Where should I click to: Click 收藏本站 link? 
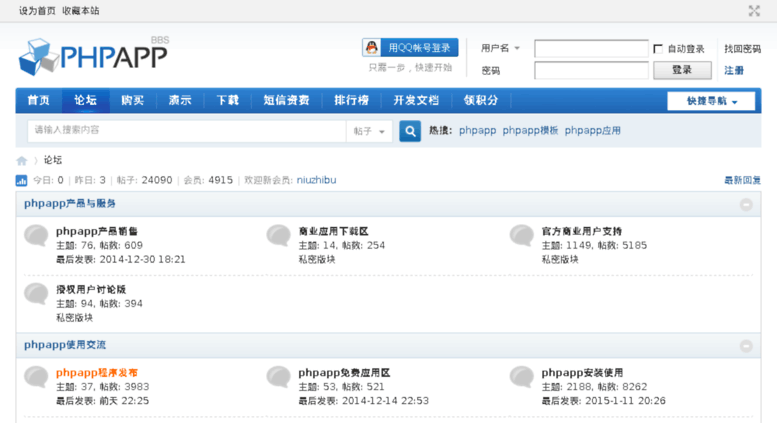click(x=81, y=11)
